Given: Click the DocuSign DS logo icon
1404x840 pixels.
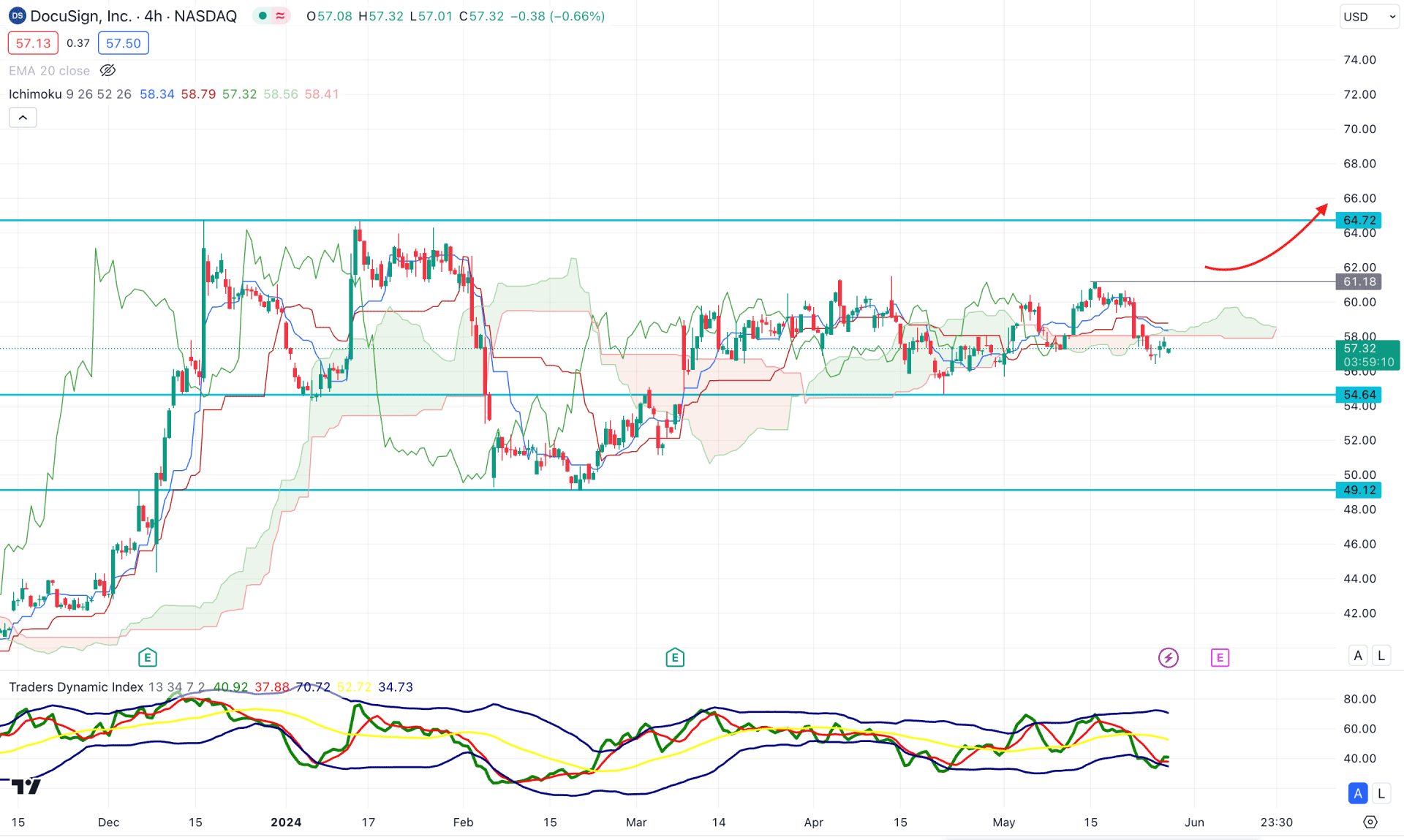Looking at the screenshot, I should pyautogui.click(x=17, y=16).
